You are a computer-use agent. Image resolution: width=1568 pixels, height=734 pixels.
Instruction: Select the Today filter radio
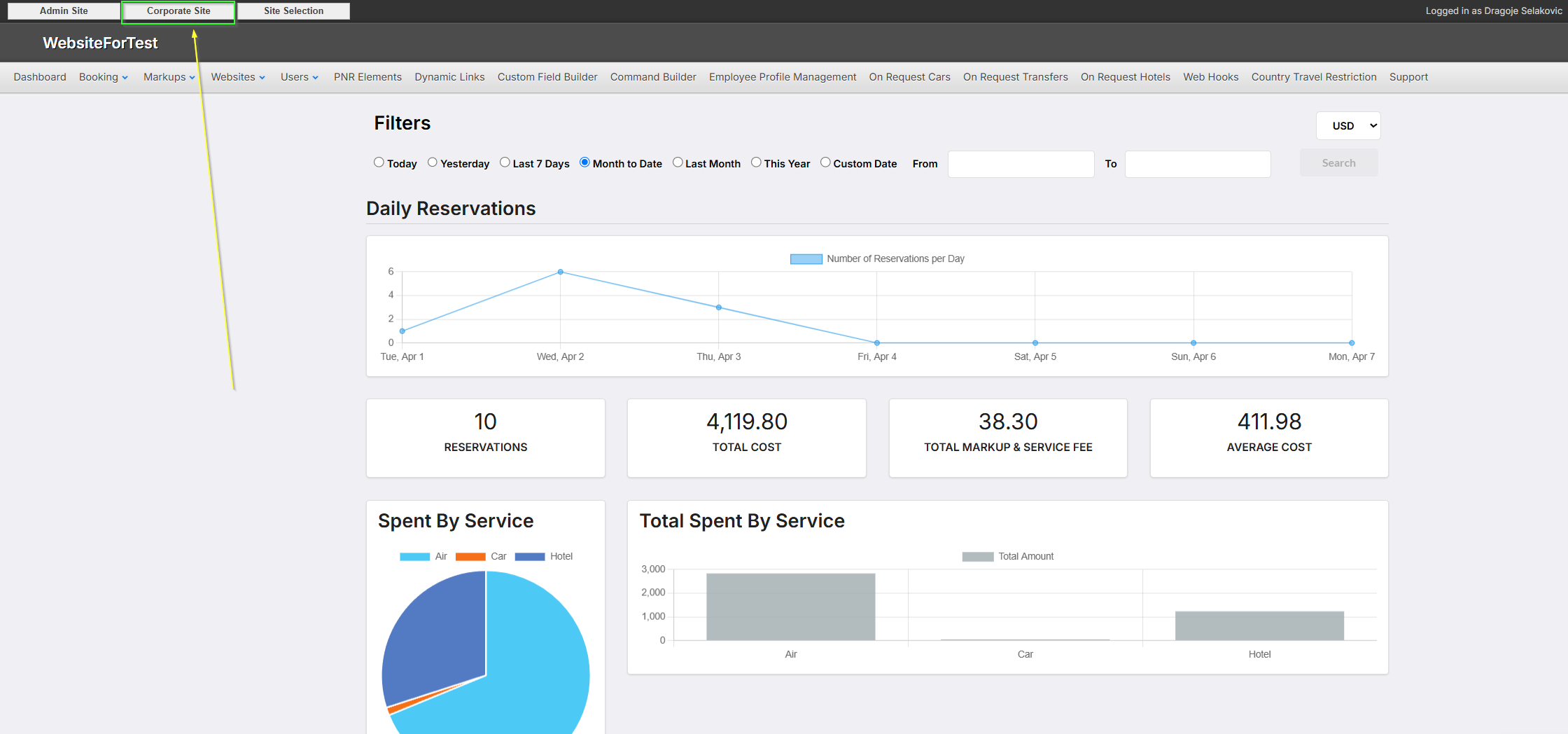[379, 162]
